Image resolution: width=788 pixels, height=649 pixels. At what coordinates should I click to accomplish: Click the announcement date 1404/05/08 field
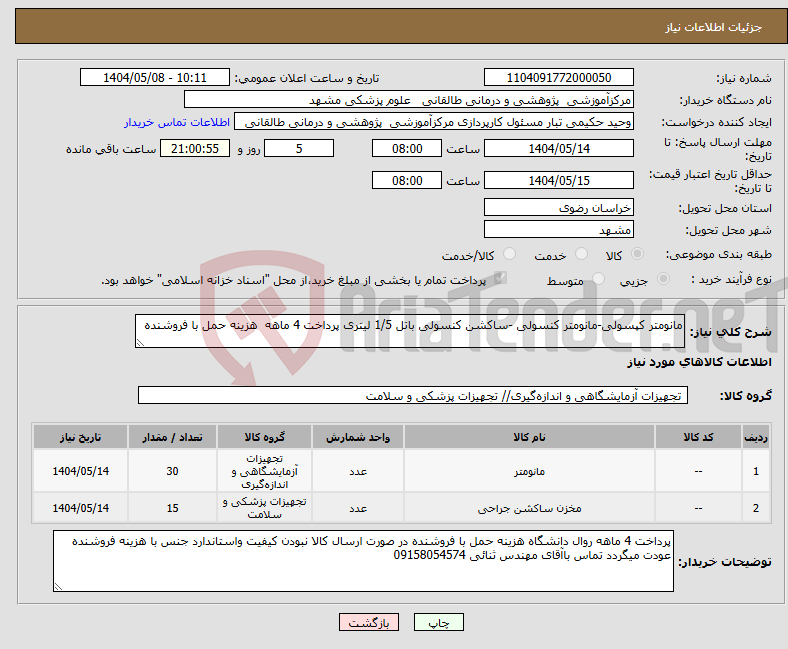[155, 77]
